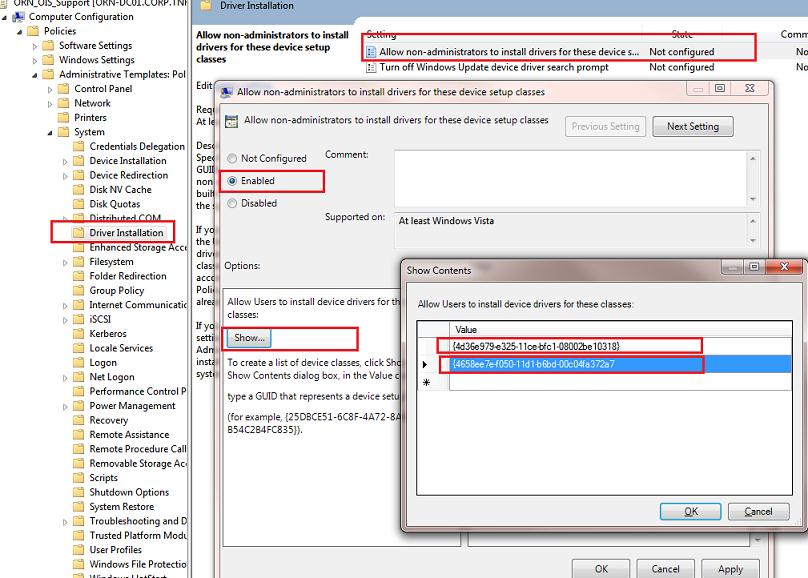
Task: Select the Power Management tree item
Action: pos(132,406)
